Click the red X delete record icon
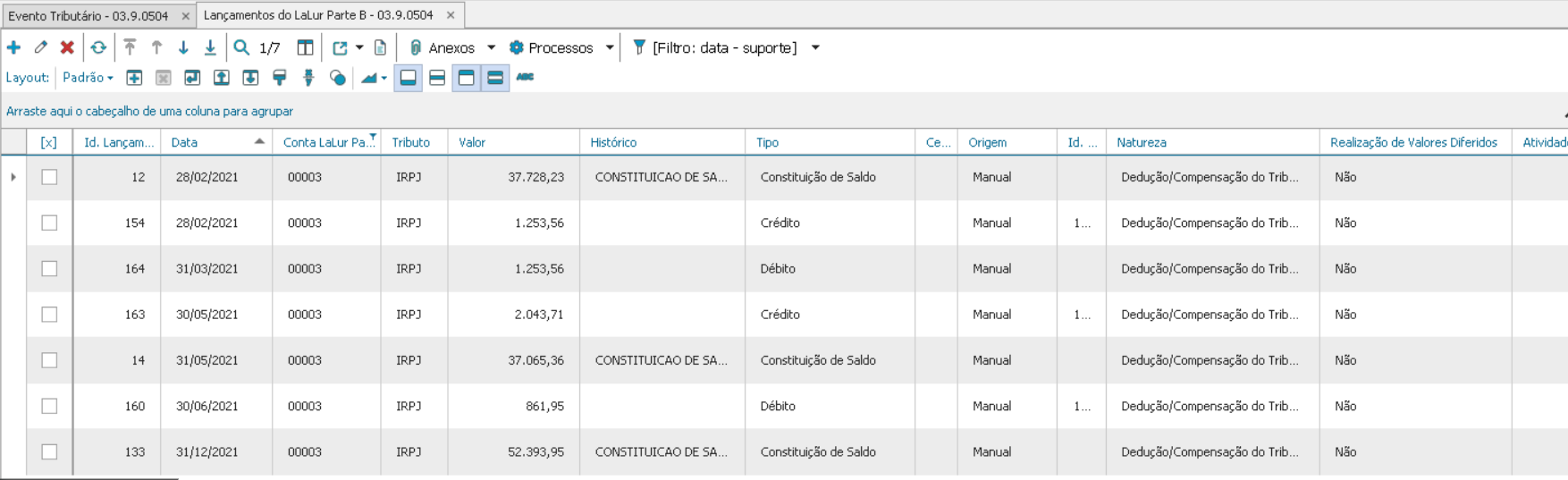Image resolution: width=1568 pixels, height=480 pixels. [67, 47]
